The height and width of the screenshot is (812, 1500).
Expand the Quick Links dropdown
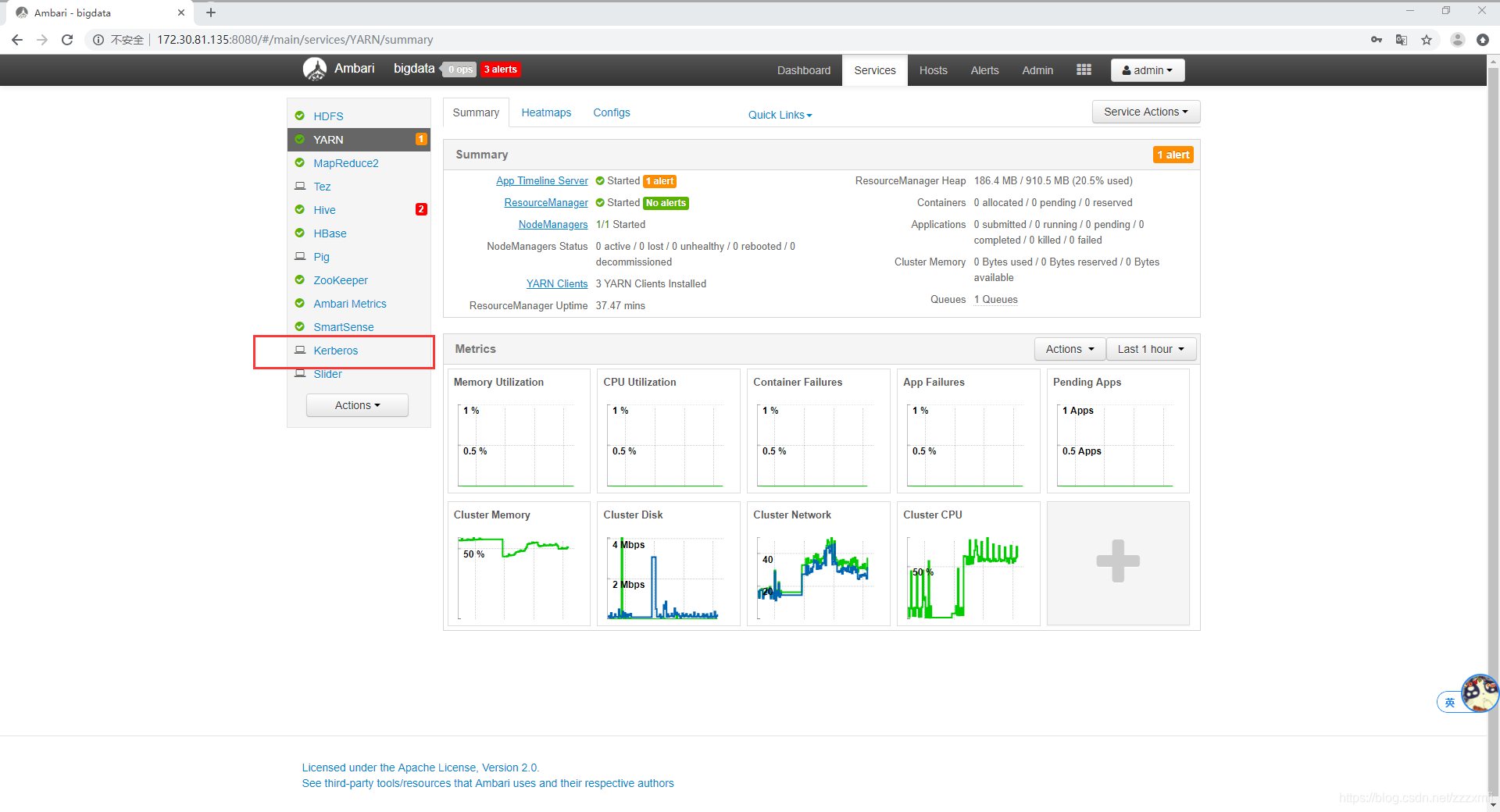[x=780, y=115]
